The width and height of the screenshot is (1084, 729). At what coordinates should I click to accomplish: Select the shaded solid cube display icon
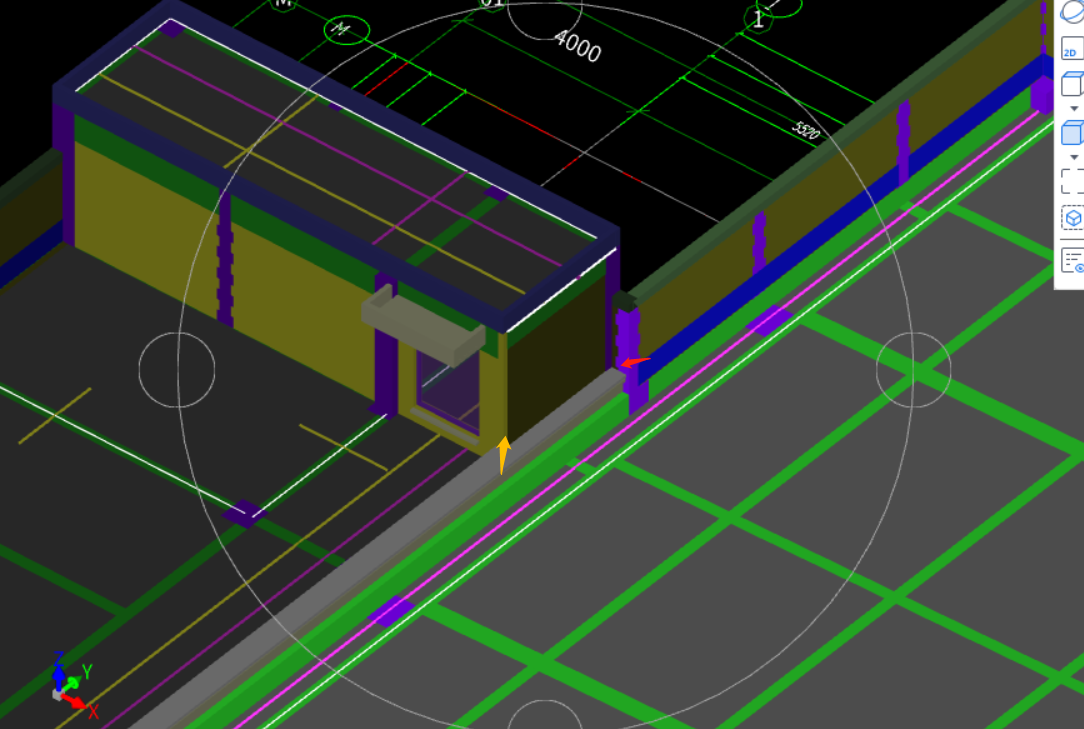coord(1072,132)
